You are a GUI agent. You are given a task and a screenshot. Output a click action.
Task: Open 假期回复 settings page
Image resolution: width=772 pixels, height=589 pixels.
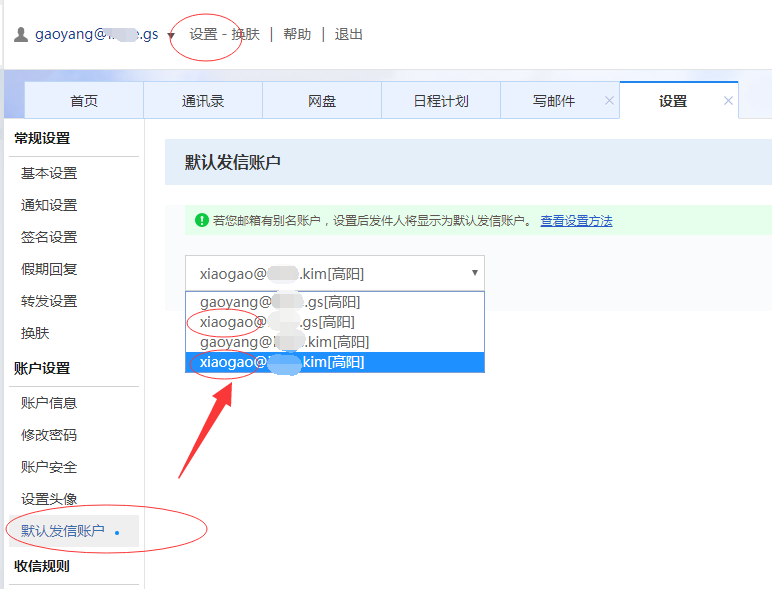click(49, 269)
